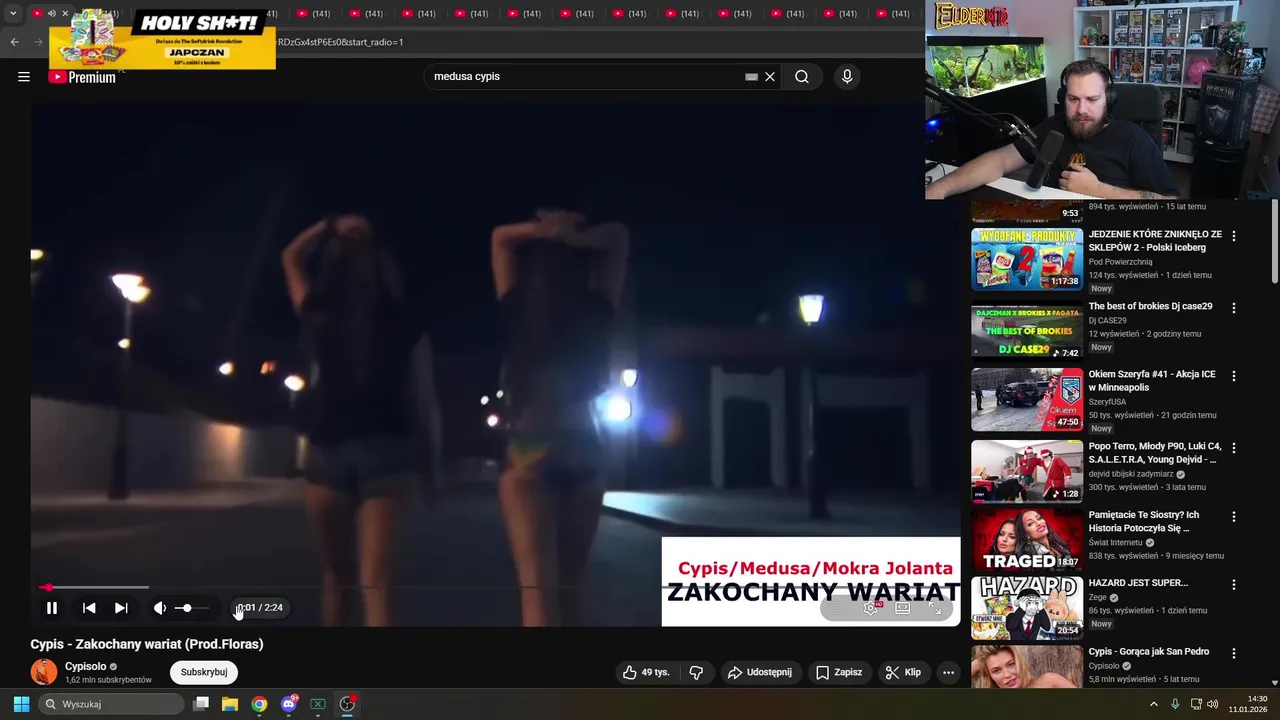The height and width of the screenshot is (720, 1280).
Task: Open the Windows Start menu
Action: 21,704
